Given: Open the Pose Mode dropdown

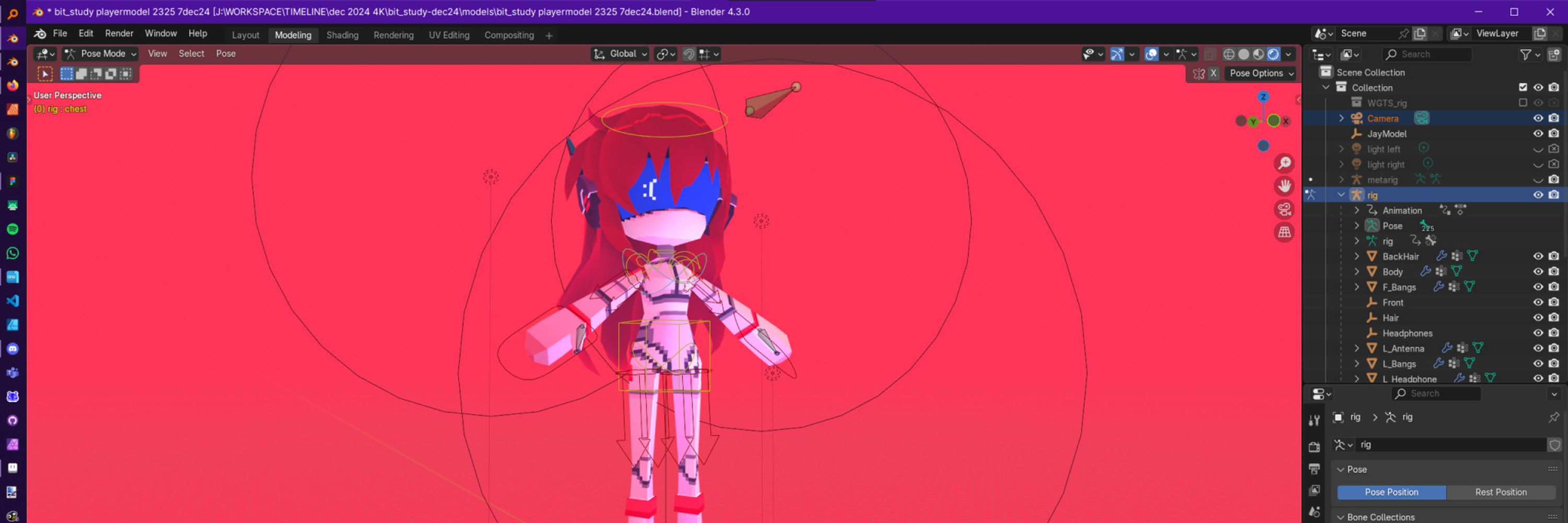Looking at the screenshot, I should 100,53.
